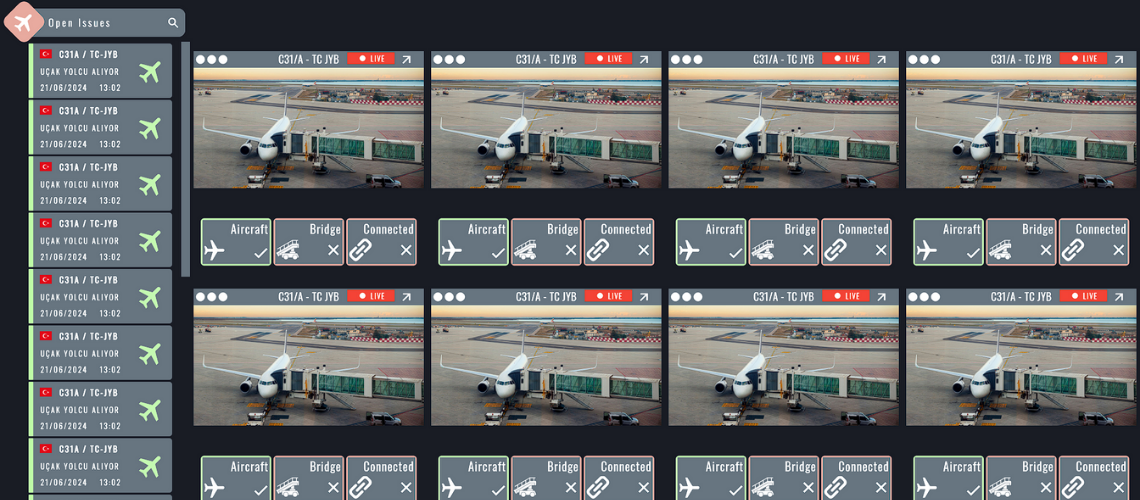Viewport: 1140px width, 500px height.
Task: Click the Open Issues header label
Action: click(x=79, y=23)
